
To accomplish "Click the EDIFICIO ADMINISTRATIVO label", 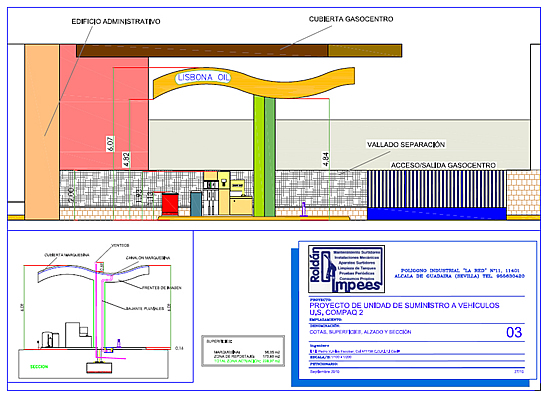I will (x=116, y=21).
